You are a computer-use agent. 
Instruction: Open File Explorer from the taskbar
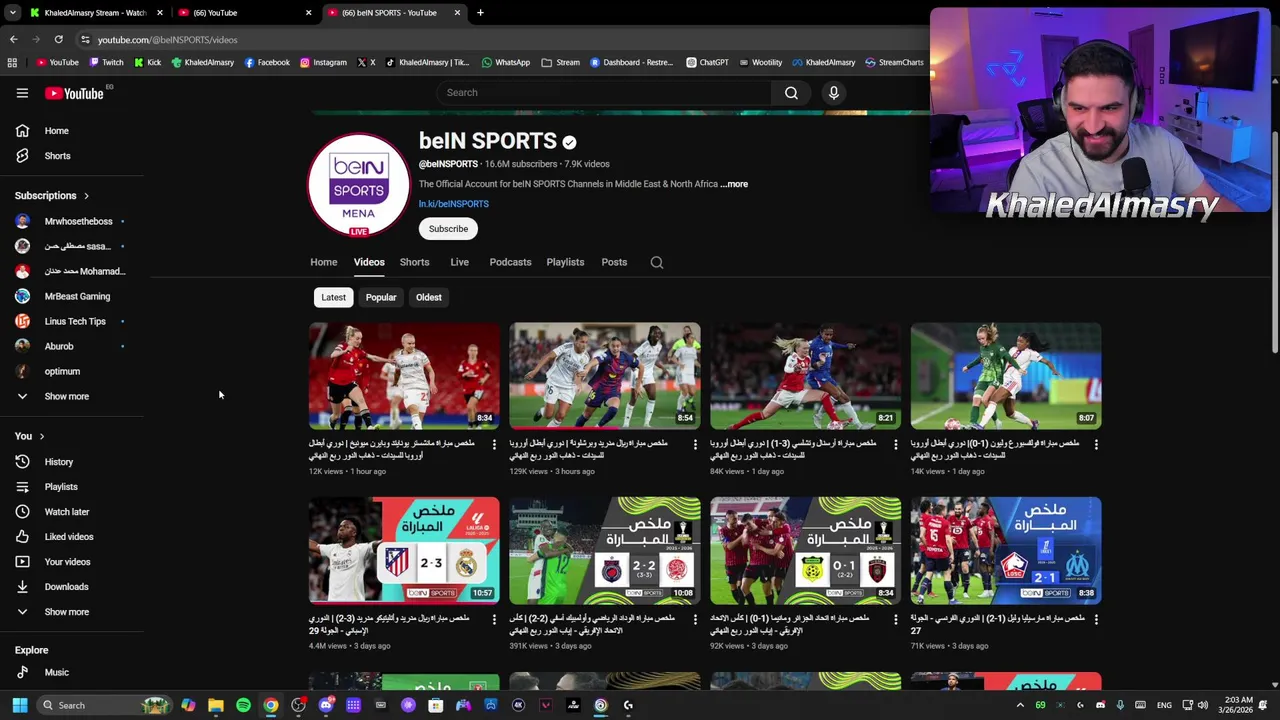click(215, 705)
